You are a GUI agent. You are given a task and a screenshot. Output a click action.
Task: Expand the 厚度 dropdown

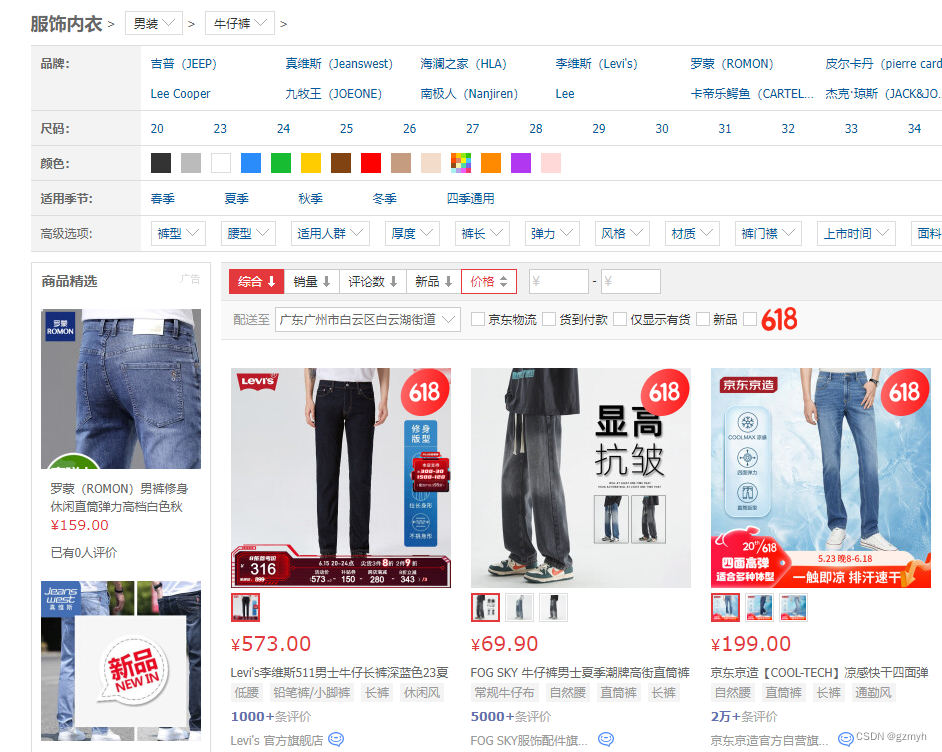point(412,234)
